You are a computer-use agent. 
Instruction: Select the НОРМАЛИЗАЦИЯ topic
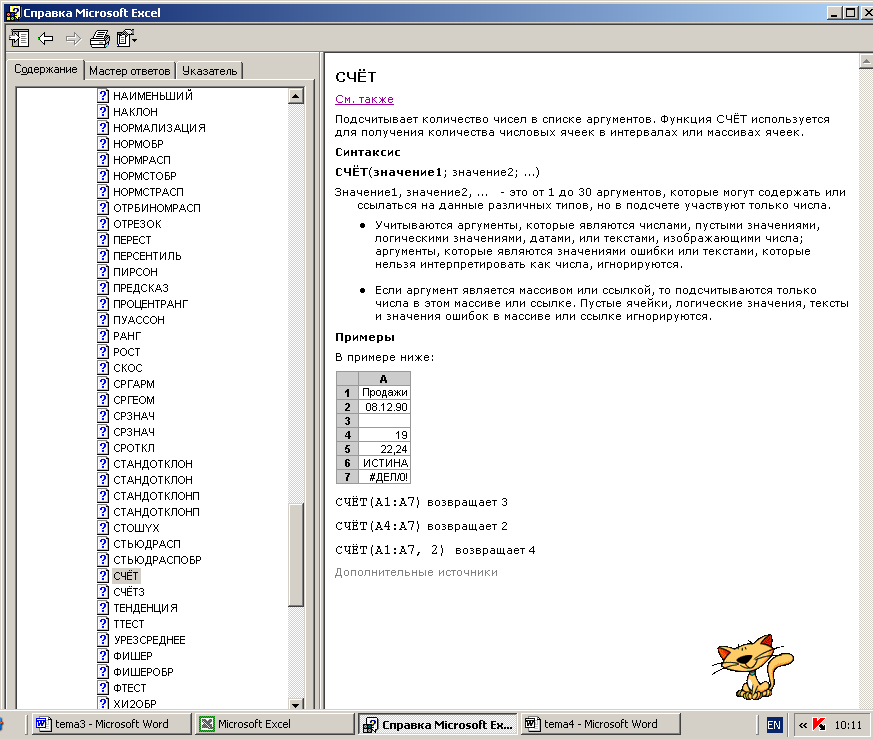(159, 128)
